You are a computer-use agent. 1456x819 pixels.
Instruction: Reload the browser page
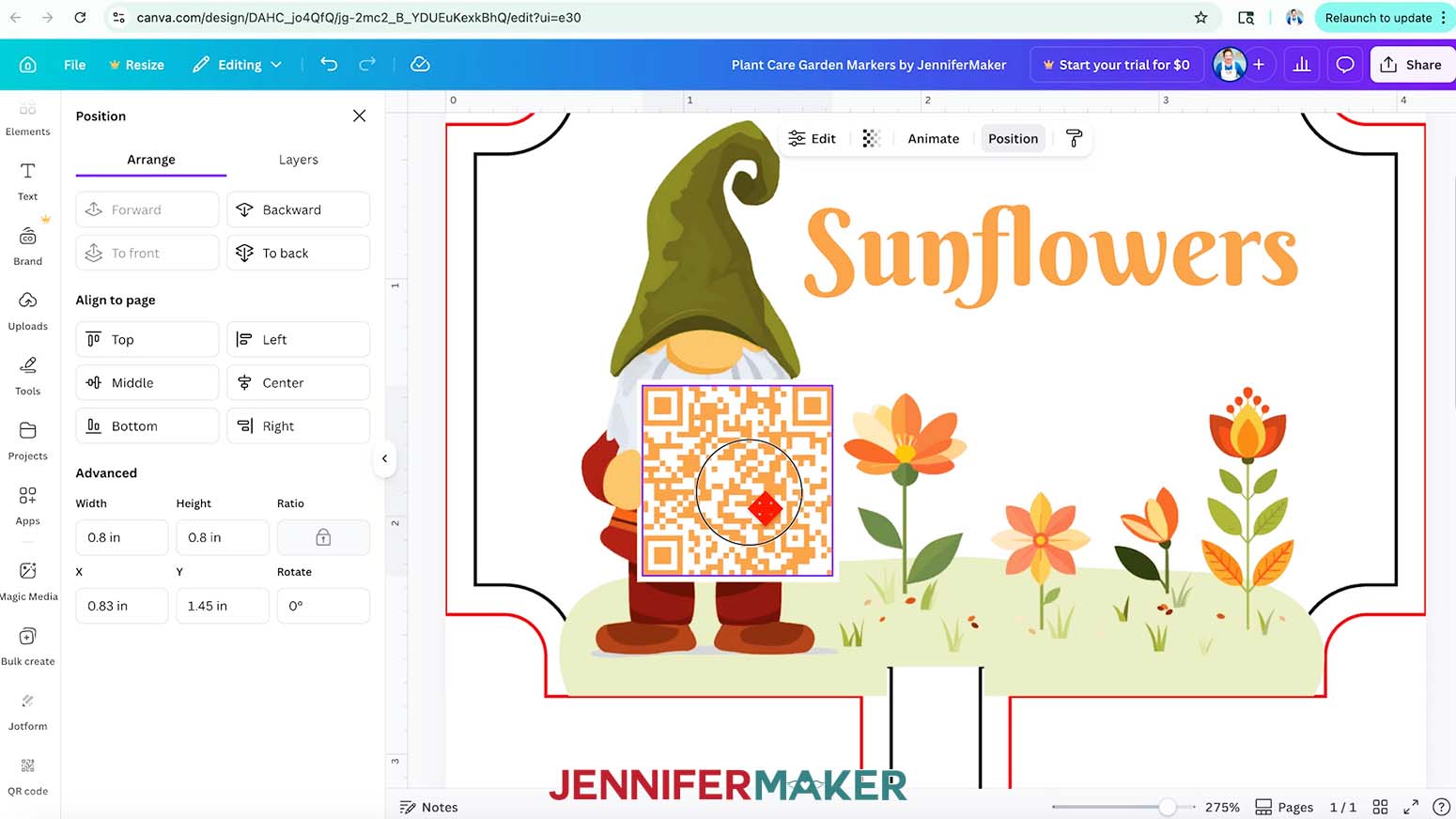(80, 17)
